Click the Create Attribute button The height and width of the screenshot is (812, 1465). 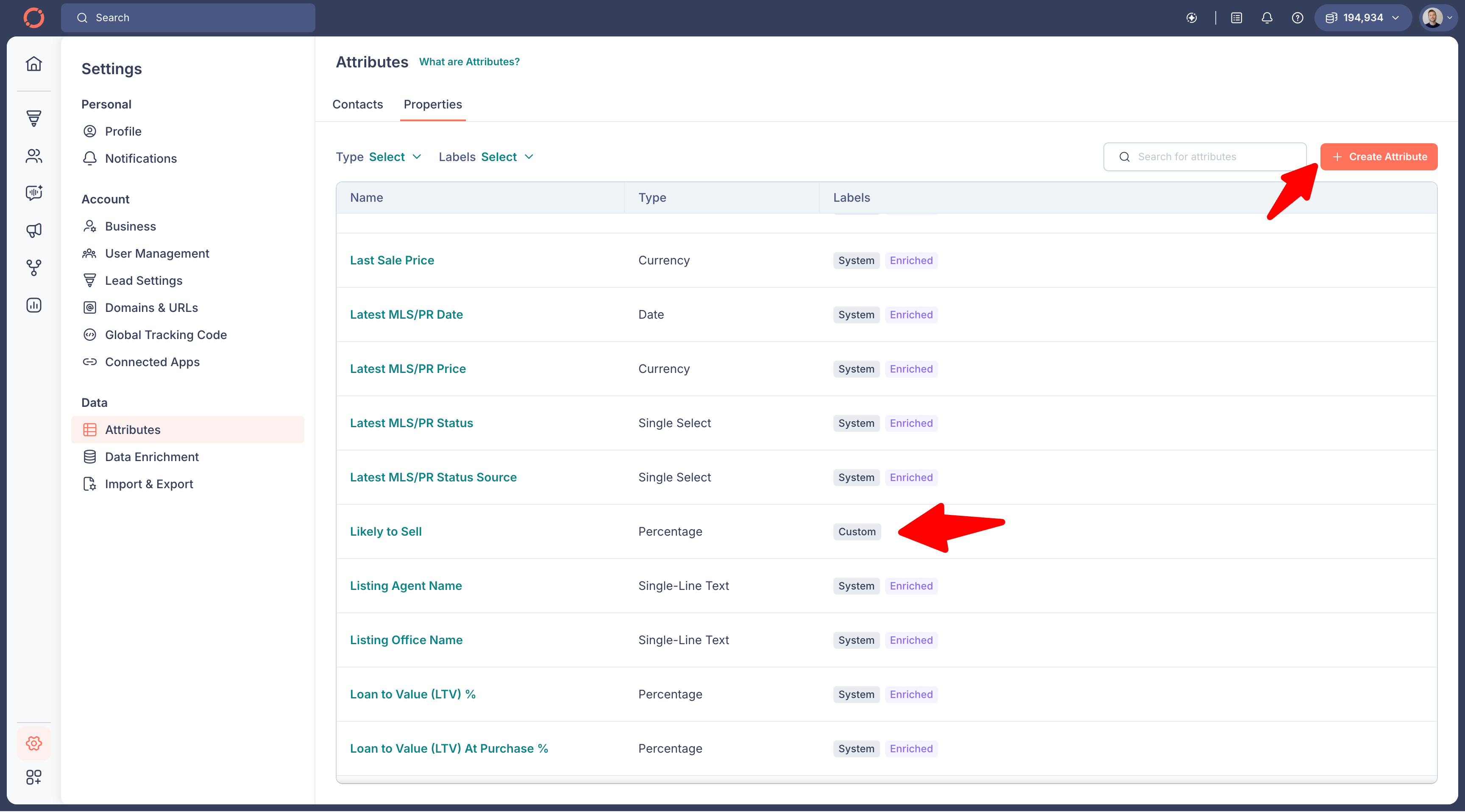(x=1379, y=156)
